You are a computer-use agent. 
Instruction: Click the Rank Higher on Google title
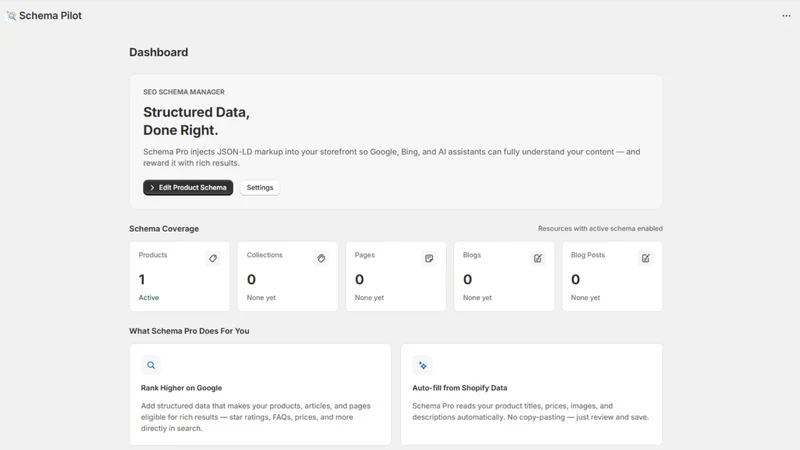[x=181, y=388]
